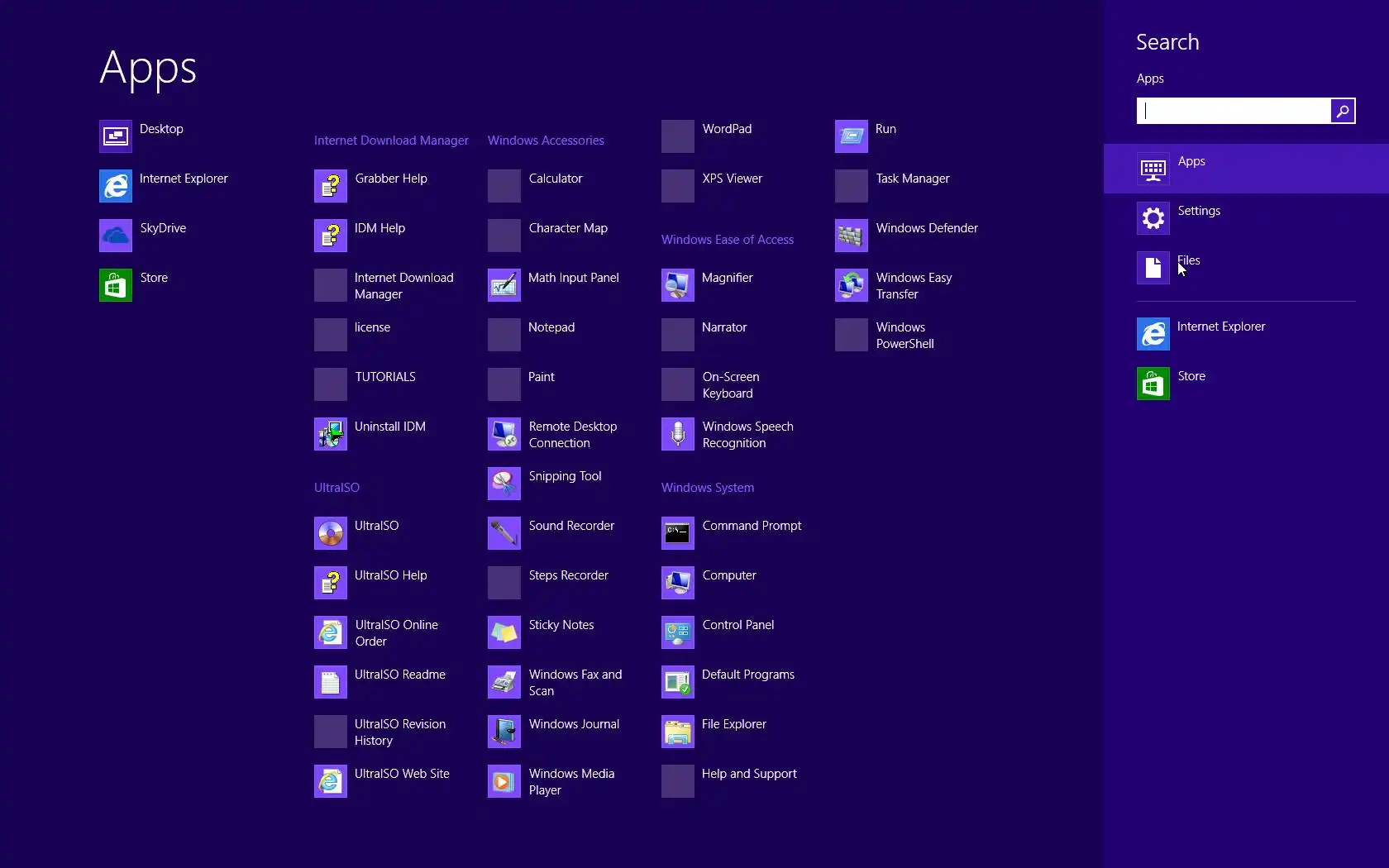Choose Store in the Search pane

click(1246, 384)
